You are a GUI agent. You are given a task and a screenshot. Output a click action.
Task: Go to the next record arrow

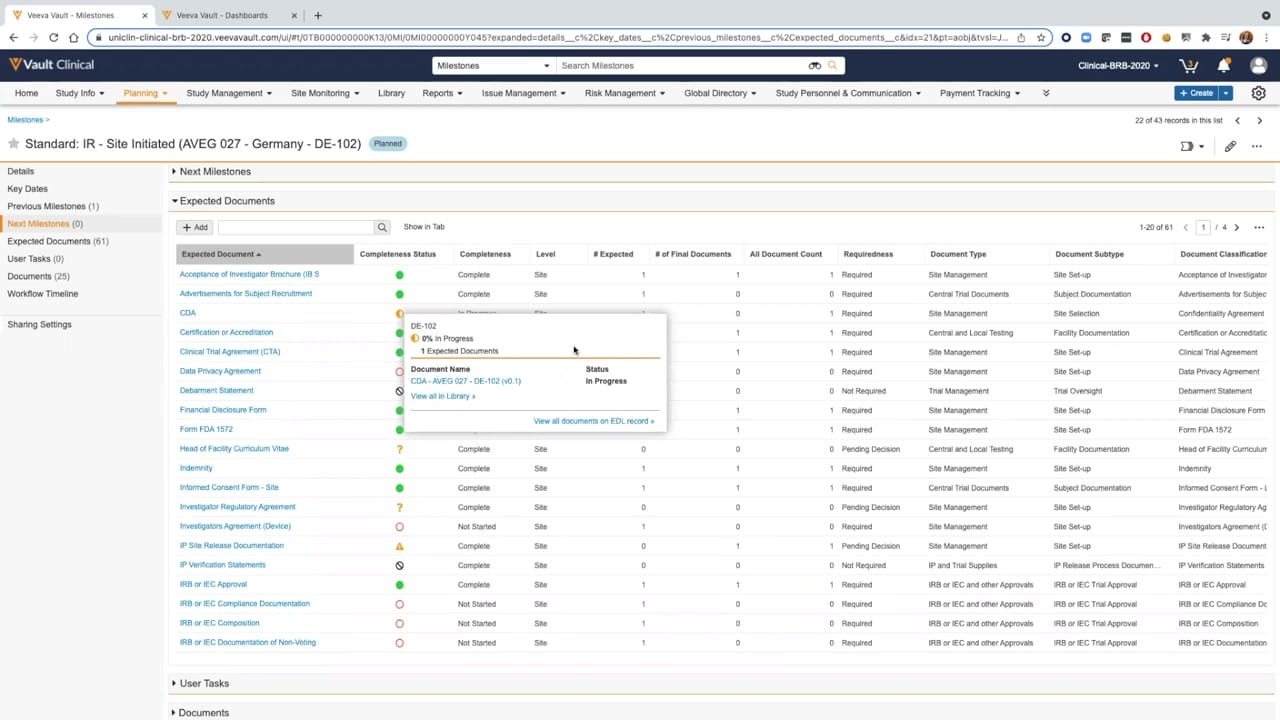click(1259, 120)
